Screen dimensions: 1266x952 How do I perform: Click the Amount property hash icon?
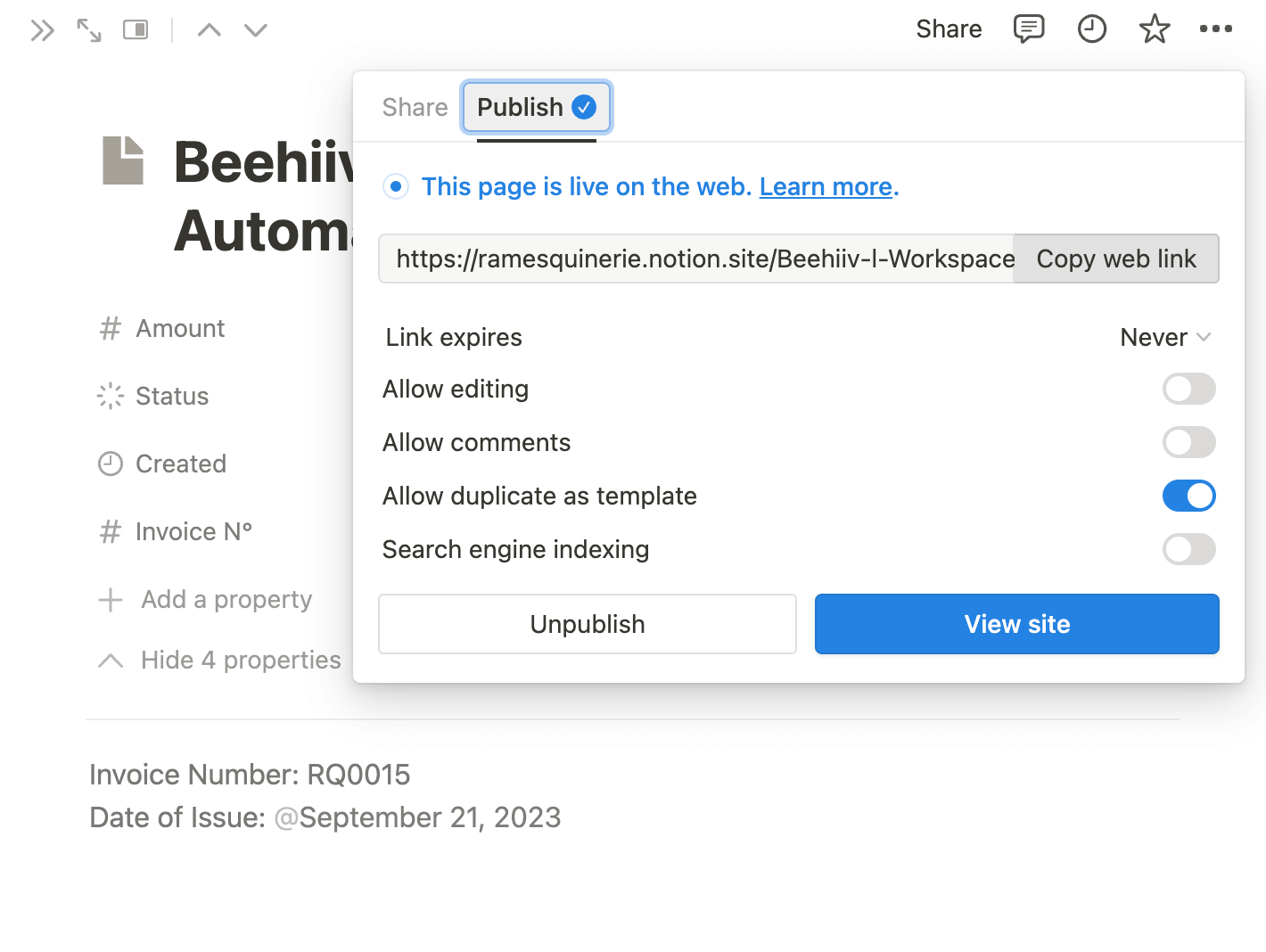(110, 328)
